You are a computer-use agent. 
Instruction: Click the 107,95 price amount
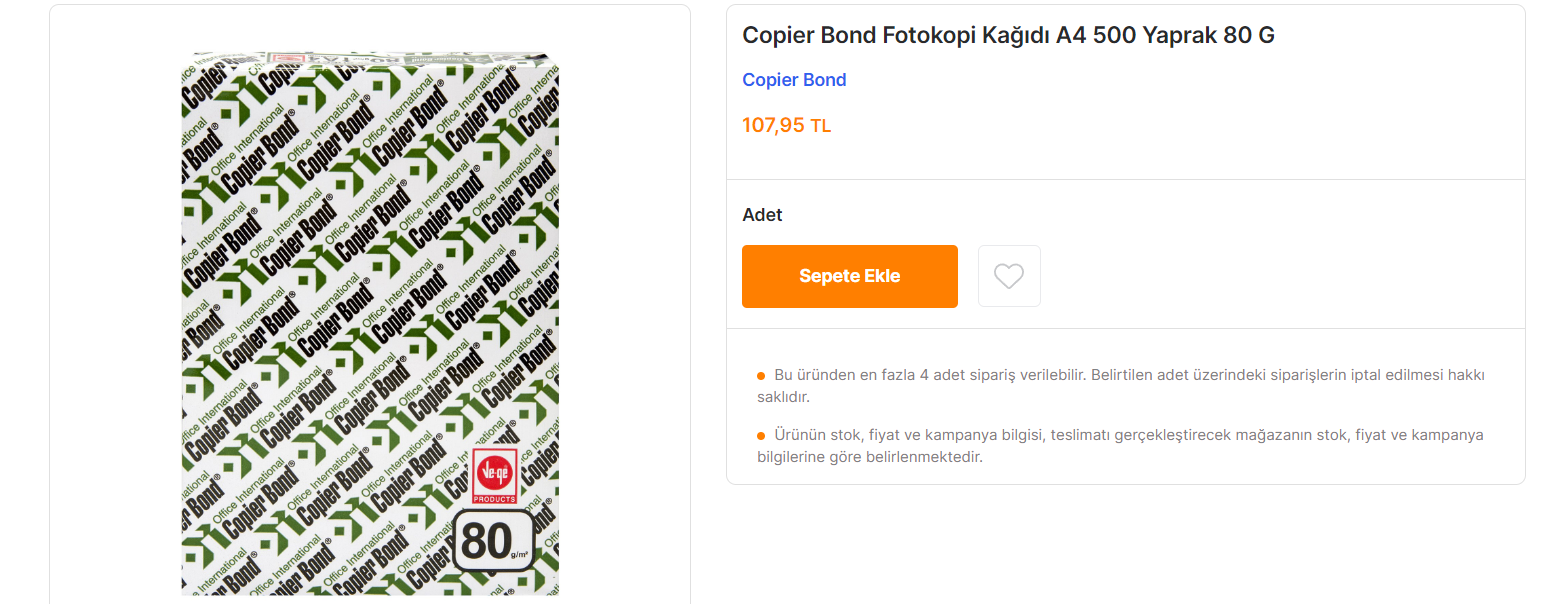click(x=773, y=126)
